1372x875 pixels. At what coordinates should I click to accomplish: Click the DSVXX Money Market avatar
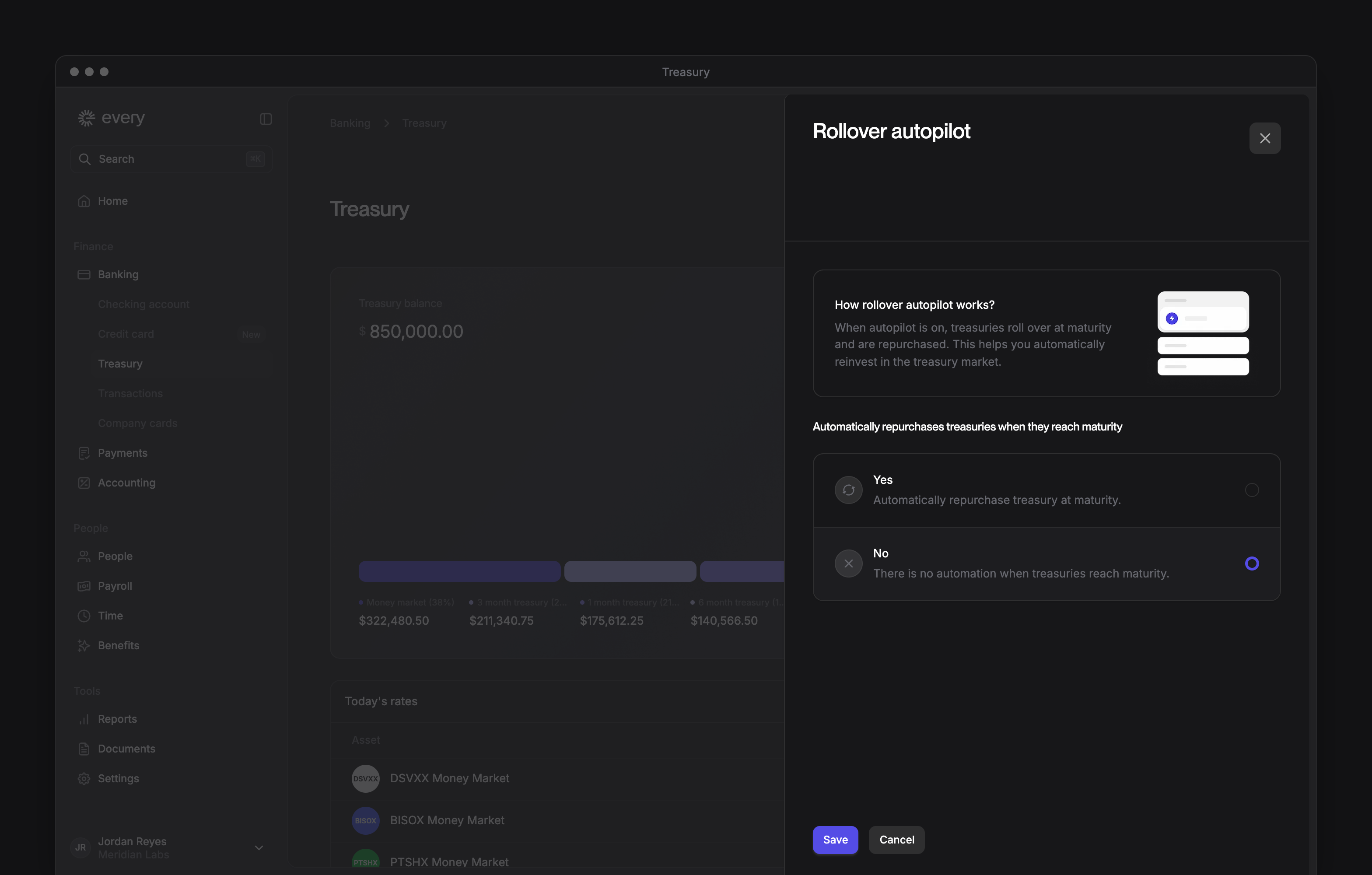[x=365, y=778]
